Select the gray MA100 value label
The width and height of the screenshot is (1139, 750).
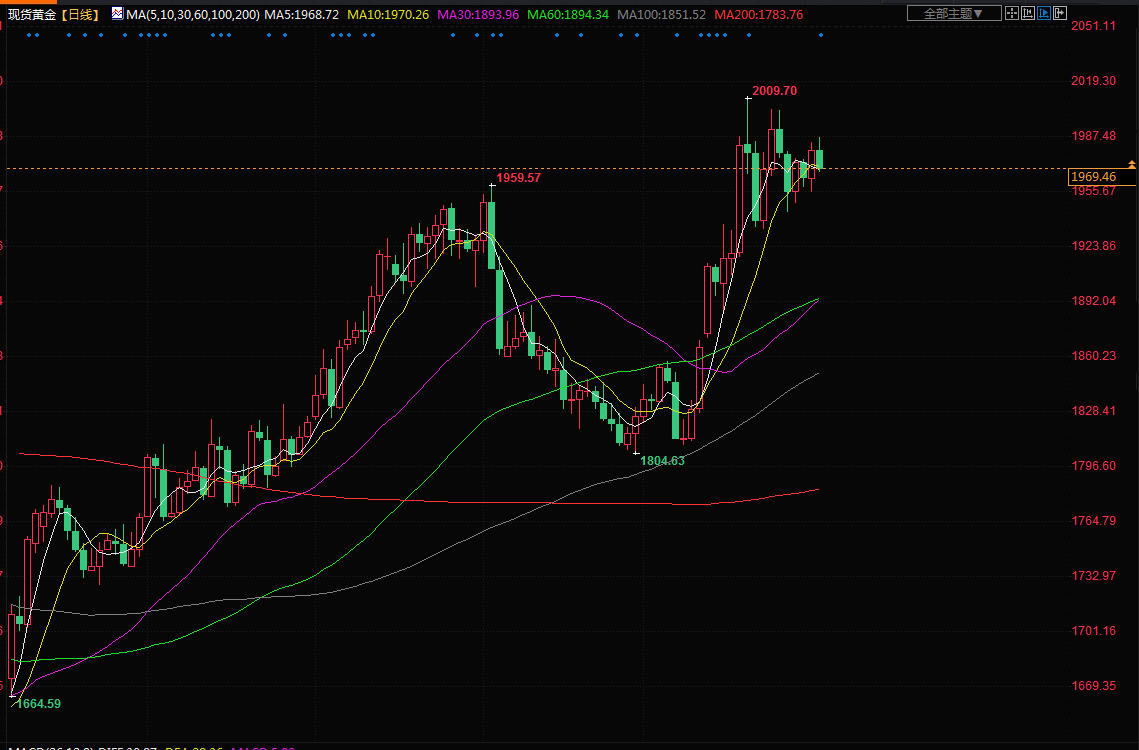[661, 15]
